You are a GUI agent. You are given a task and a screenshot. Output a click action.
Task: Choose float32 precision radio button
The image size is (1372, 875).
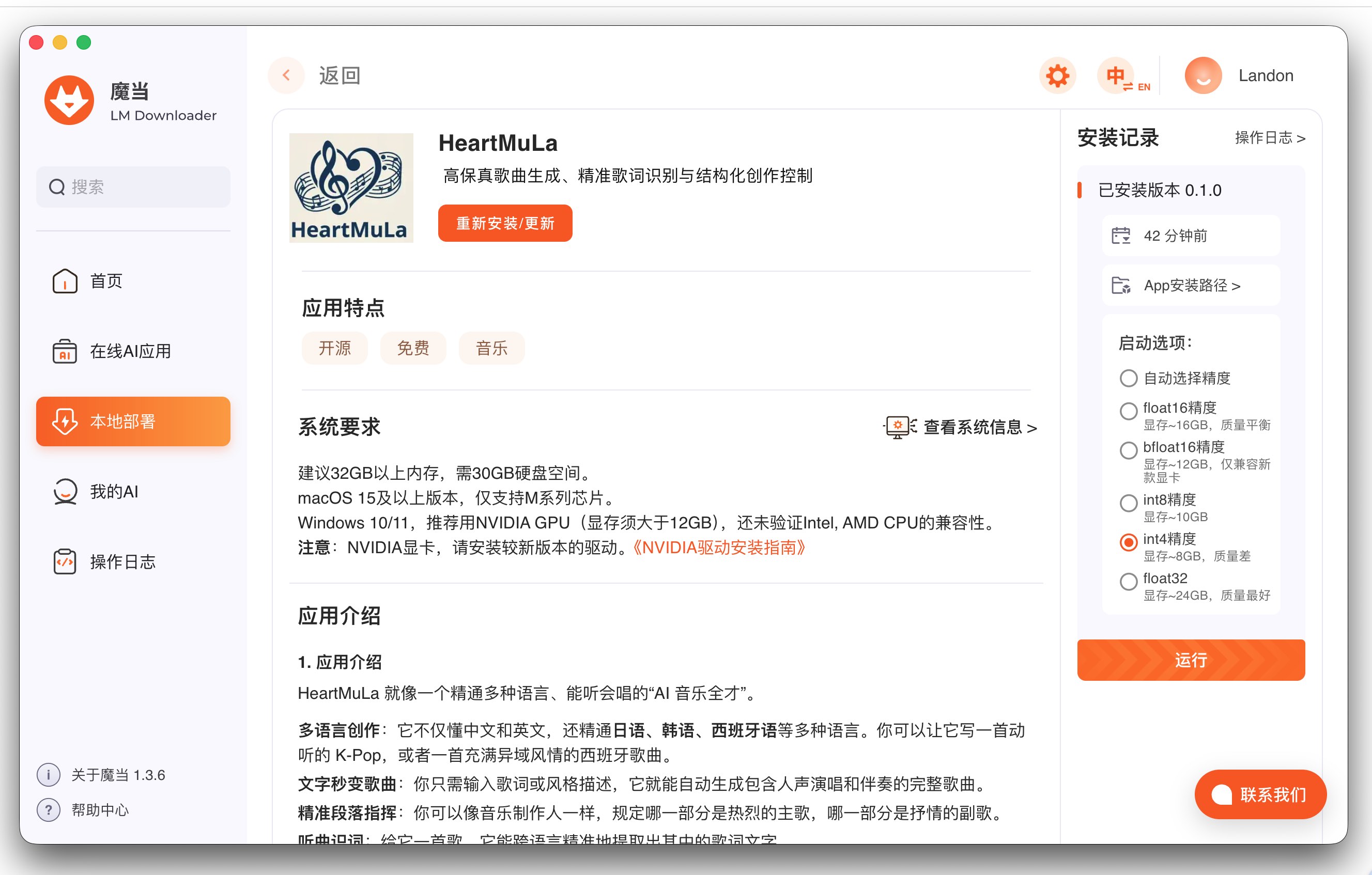(1128, 582)
